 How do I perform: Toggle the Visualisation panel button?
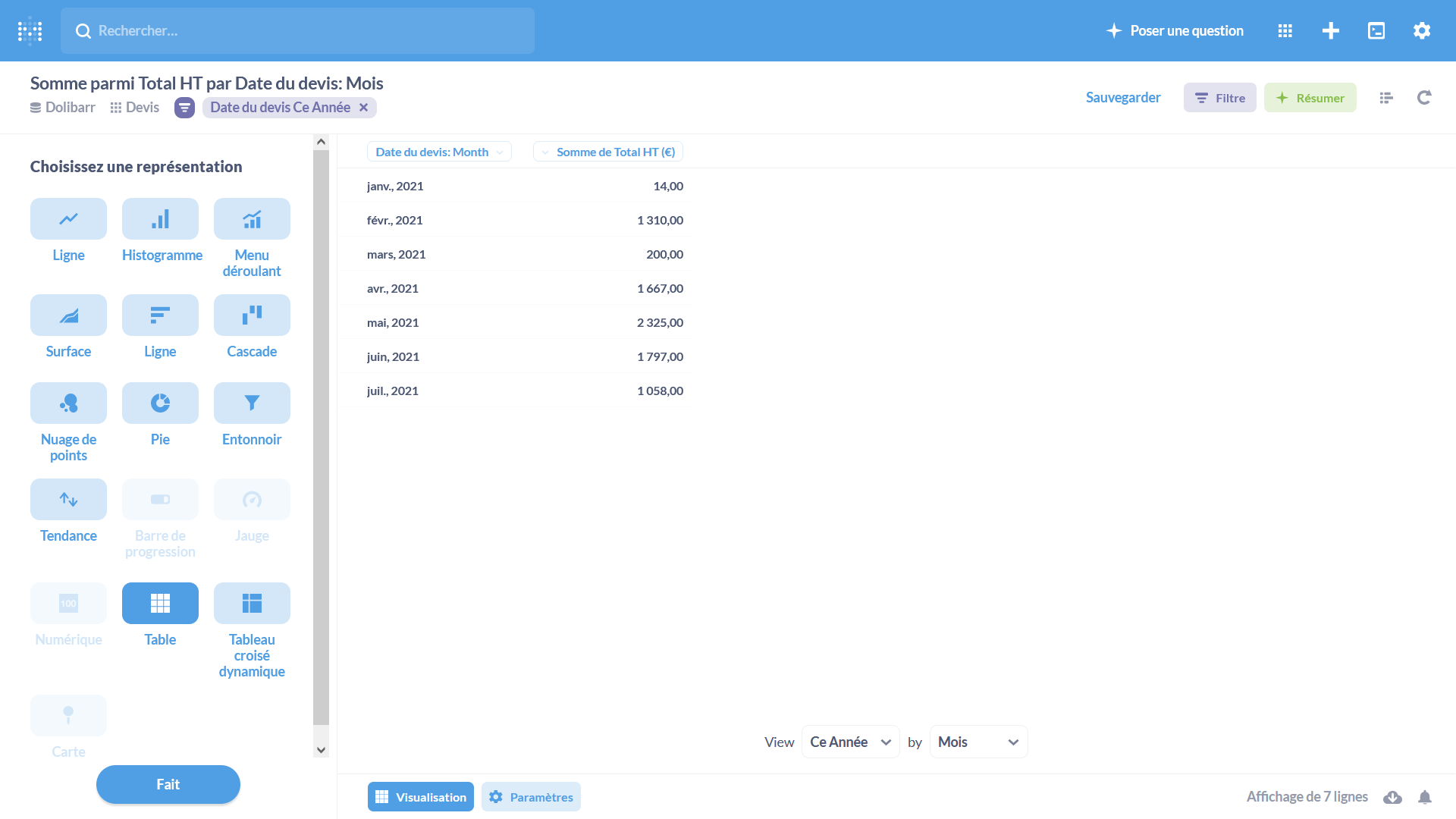tap(421, 797)
